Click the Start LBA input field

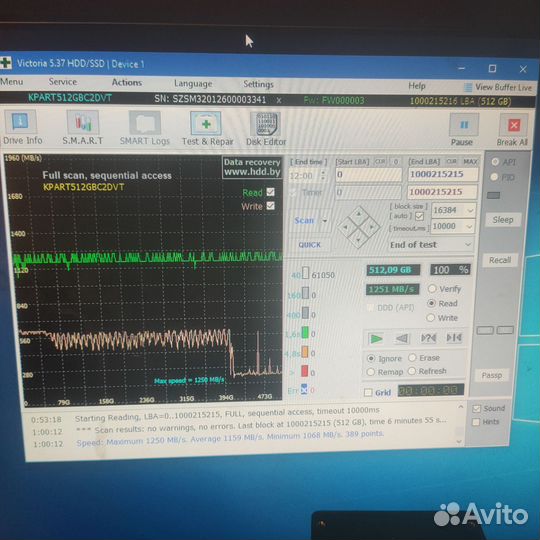368,175
